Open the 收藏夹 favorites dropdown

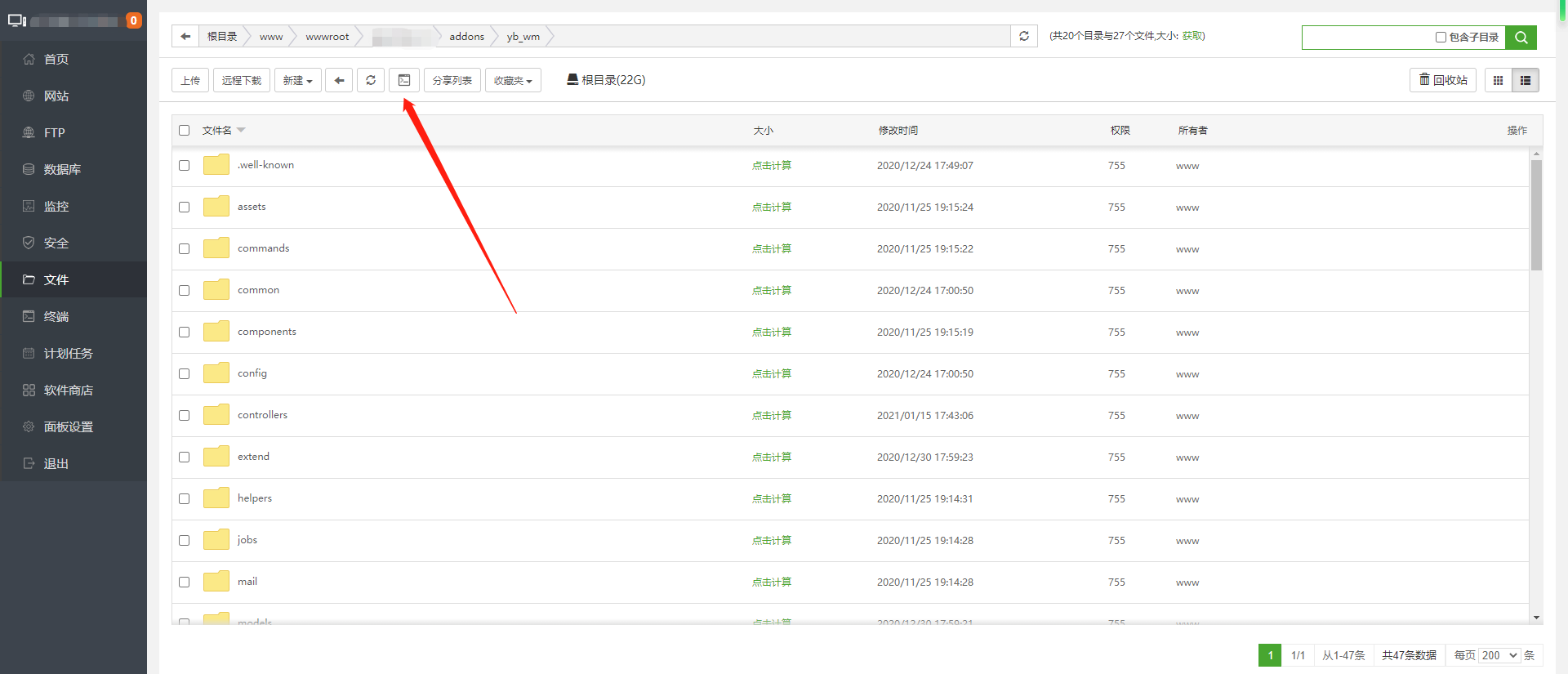pyautogui.click(x=513, y=80)
